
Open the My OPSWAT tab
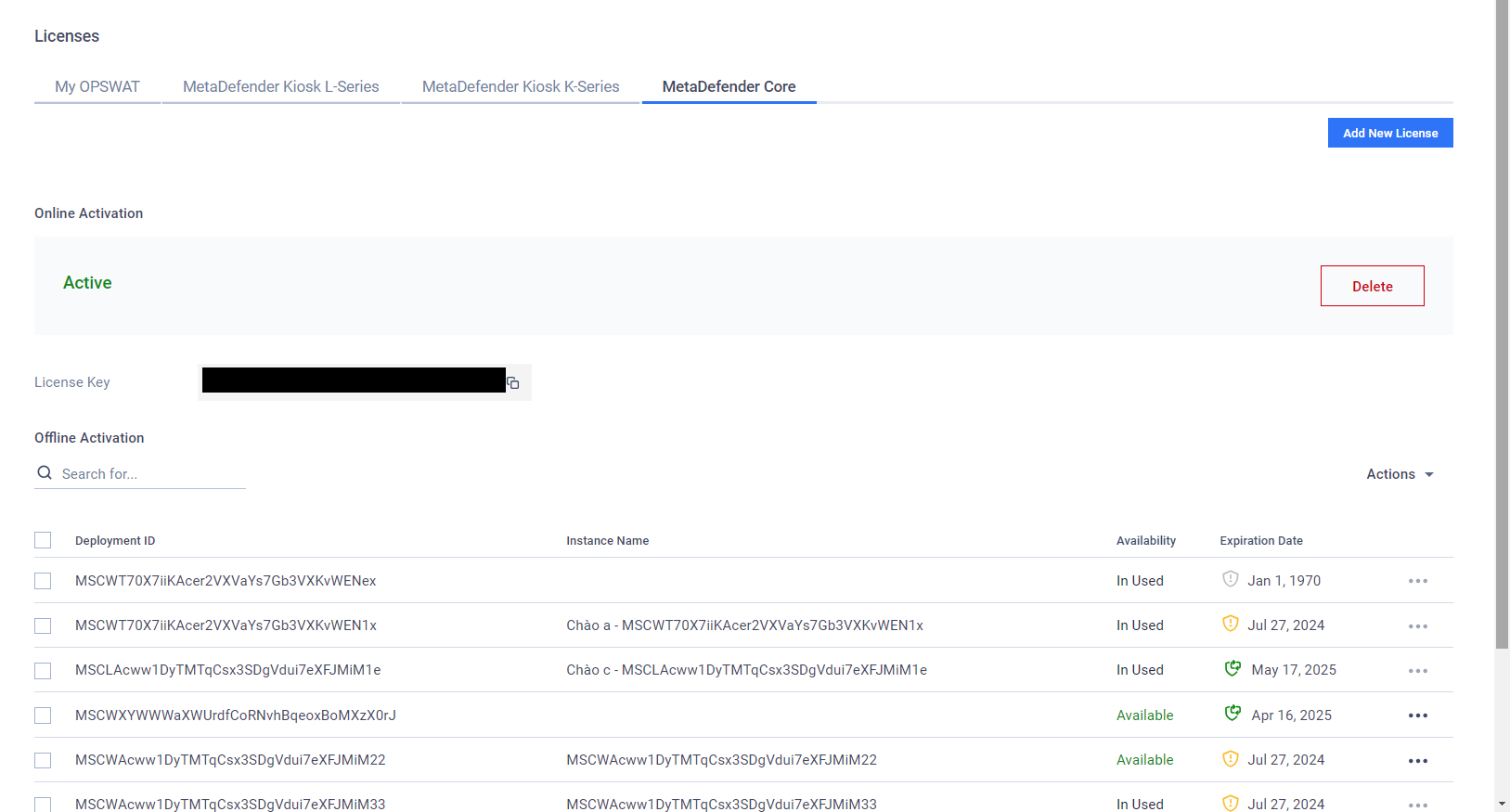(97, 86)
